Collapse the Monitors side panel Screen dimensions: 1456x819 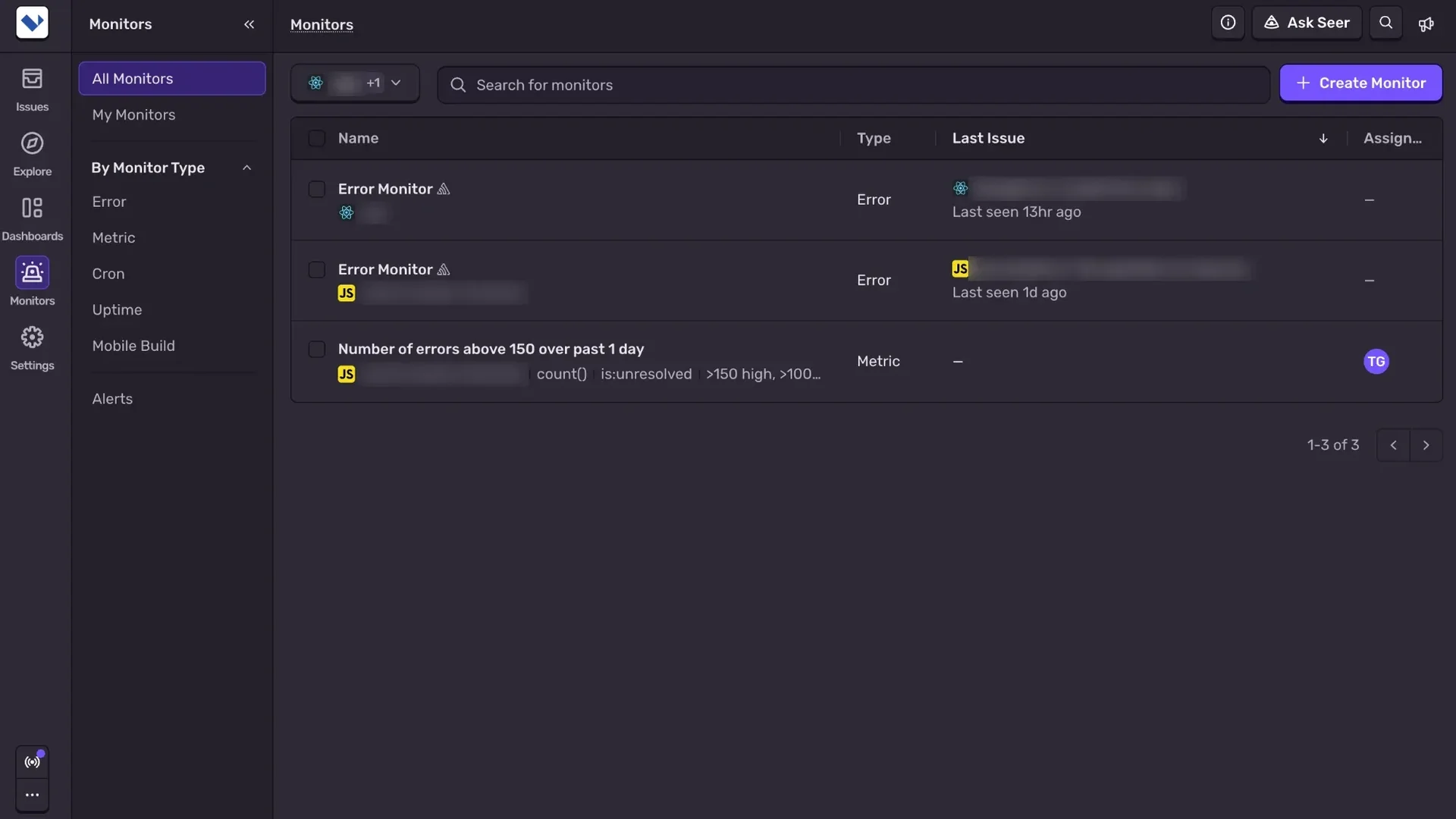tap(249, 24)
